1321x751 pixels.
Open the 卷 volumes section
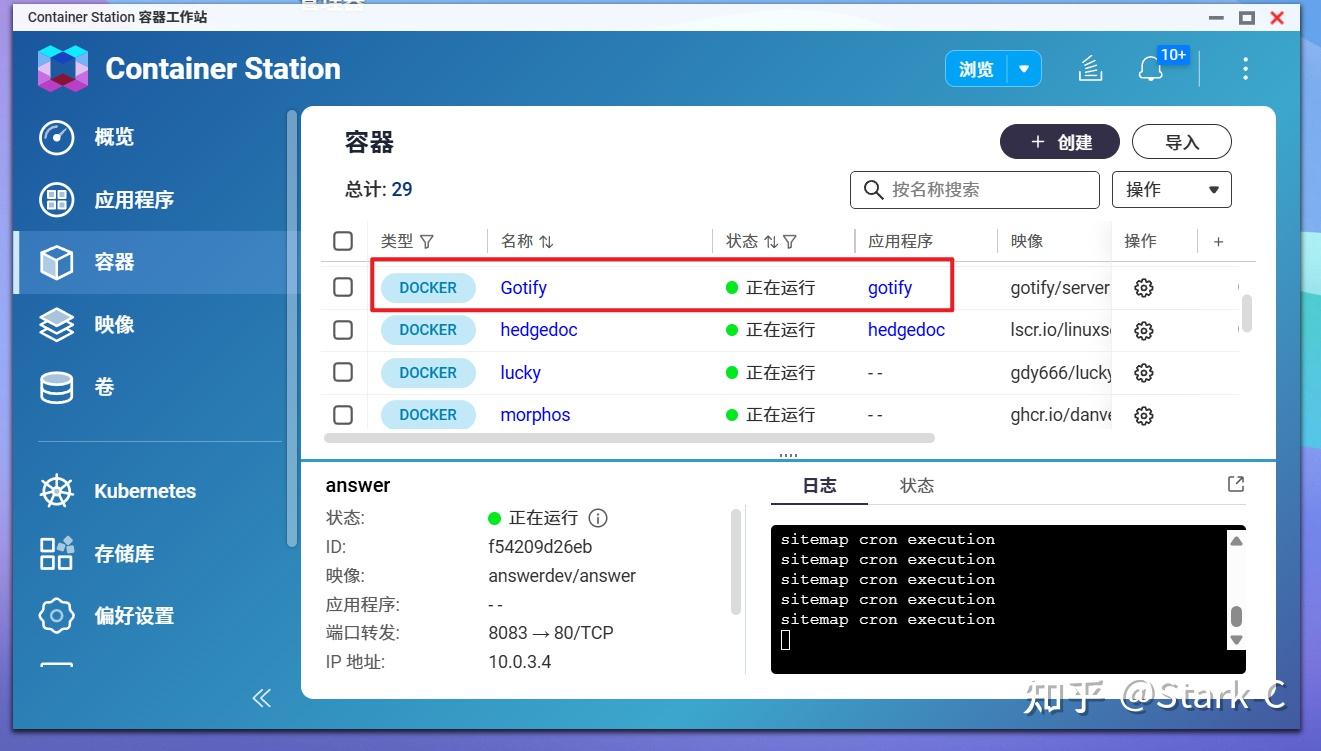tap(104, 387)
